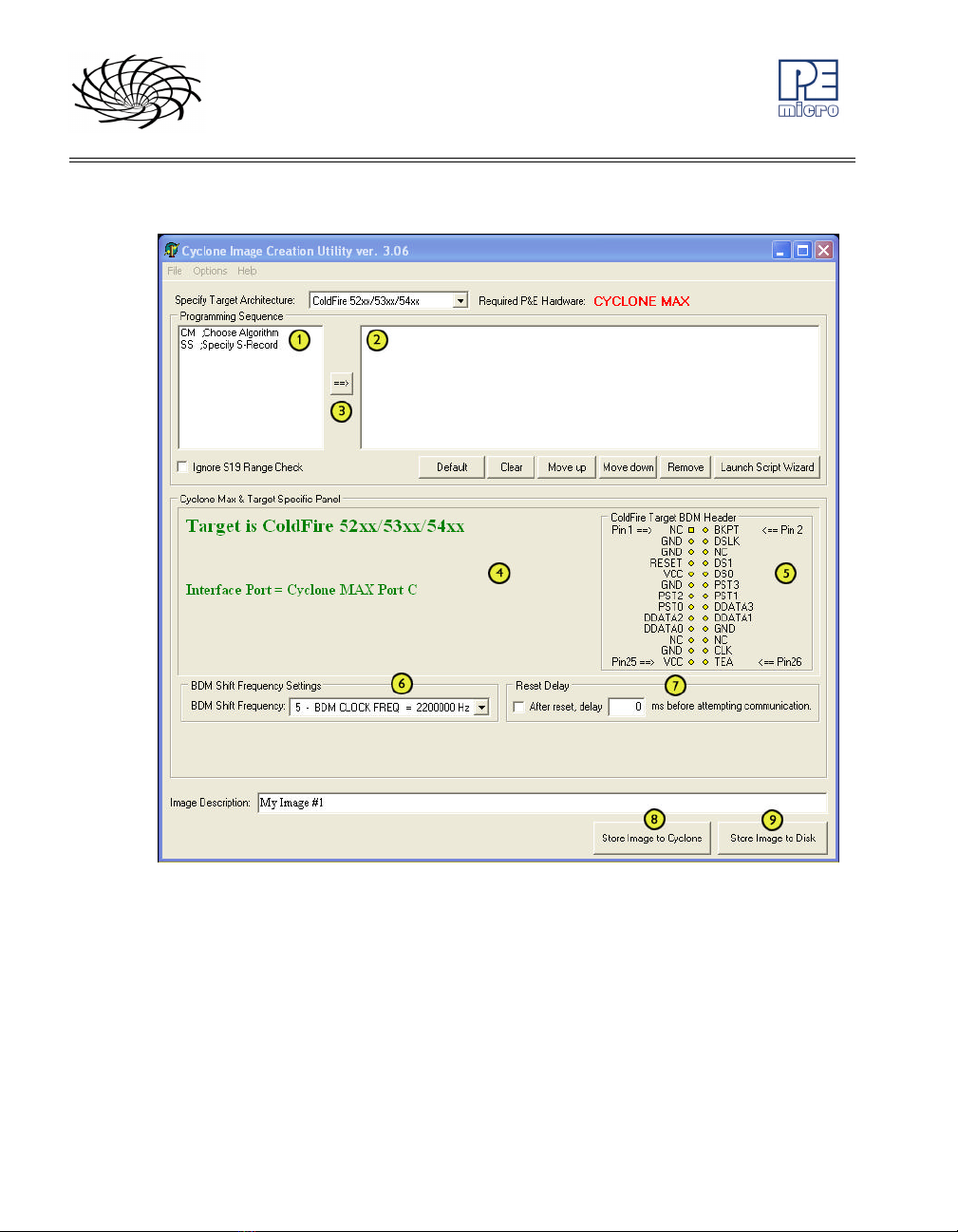Click the ColdFire Target BDM Header title
Viewport: 958px width, 1232px height.
[673, 518]
